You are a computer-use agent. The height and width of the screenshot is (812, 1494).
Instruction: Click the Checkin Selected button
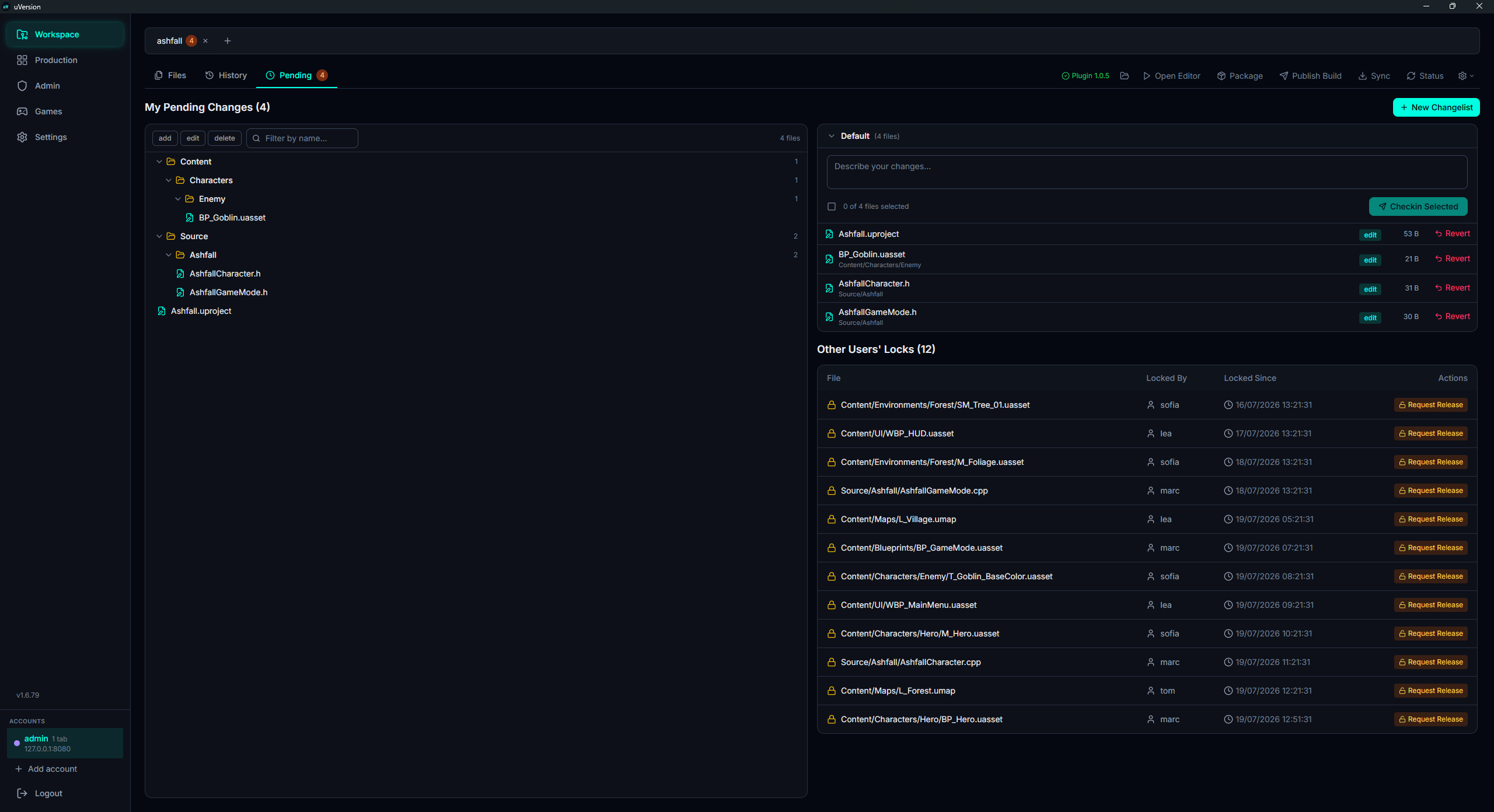(x=1418, y=206)
